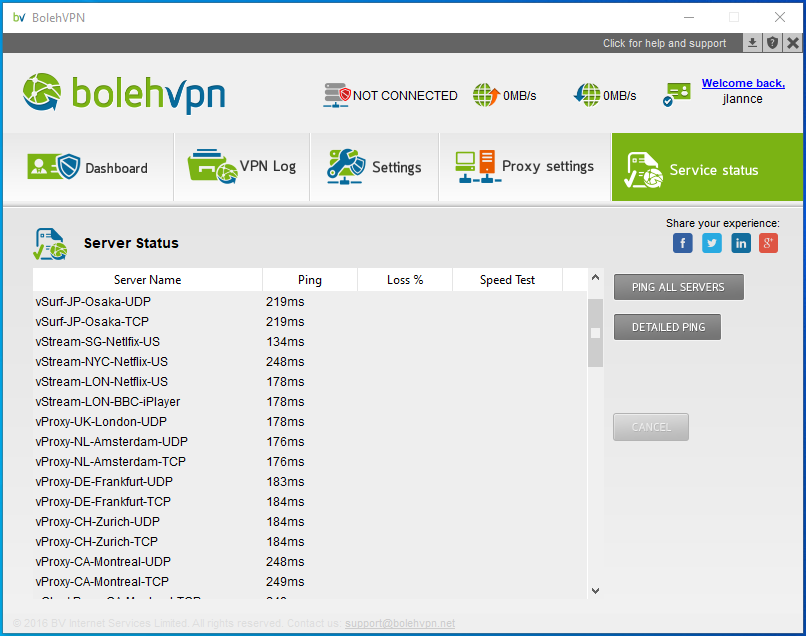Click the NOT CONNECTED status text
Screen dimensions: 806x636
tap(405, 96)
